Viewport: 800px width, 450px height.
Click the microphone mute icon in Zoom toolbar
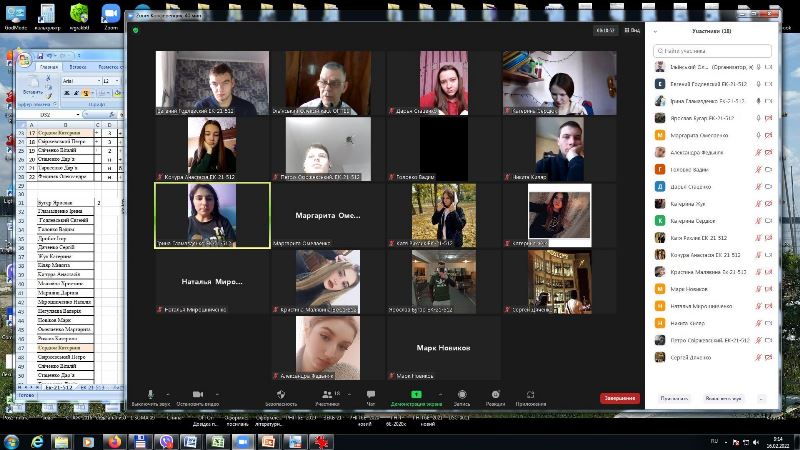[150, 394]
